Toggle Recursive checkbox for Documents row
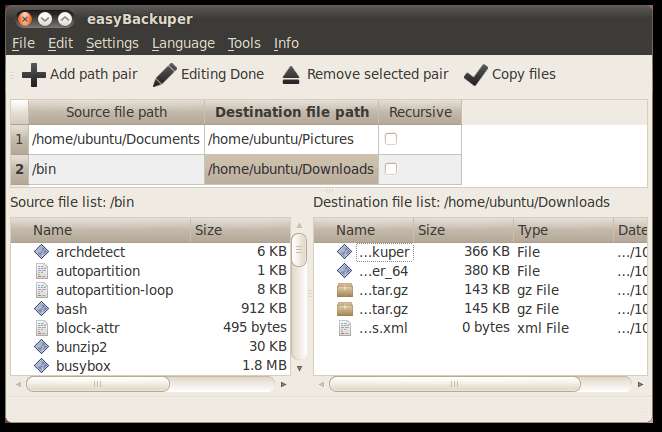Viewport: 662px width, 432px height. [391, 139]
